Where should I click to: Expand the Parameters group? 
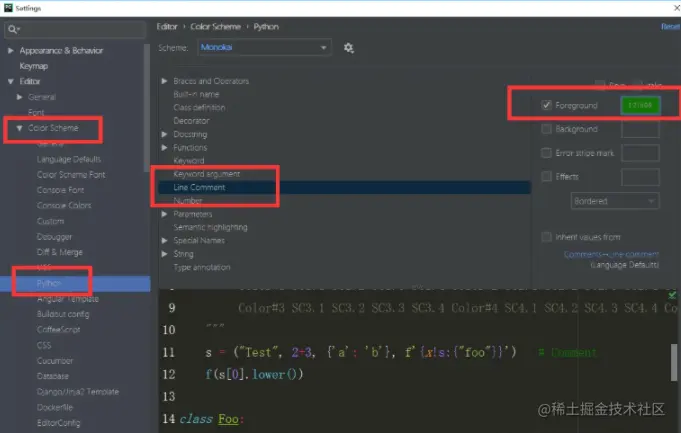coord(165,214)
